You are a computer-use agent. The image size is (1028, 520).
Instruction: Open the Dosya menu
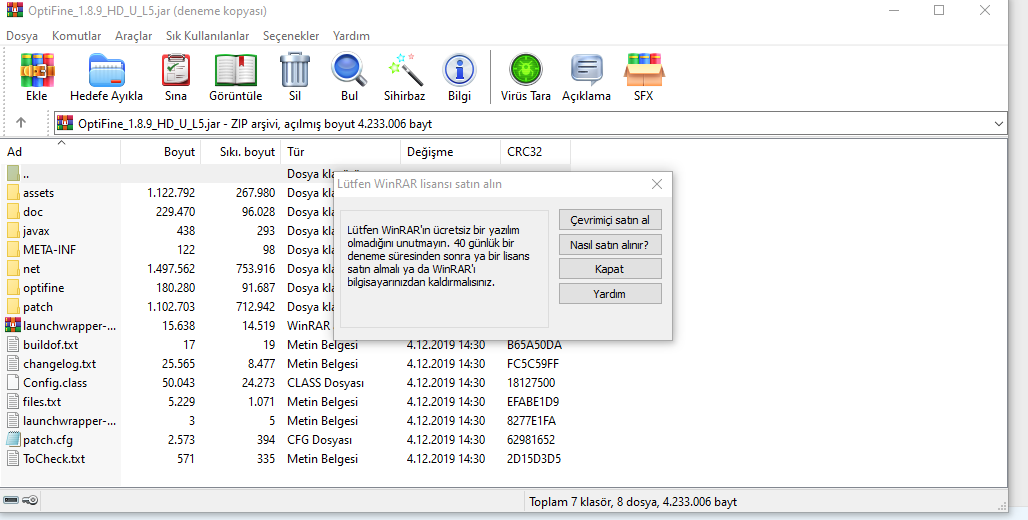coord(22,36)
